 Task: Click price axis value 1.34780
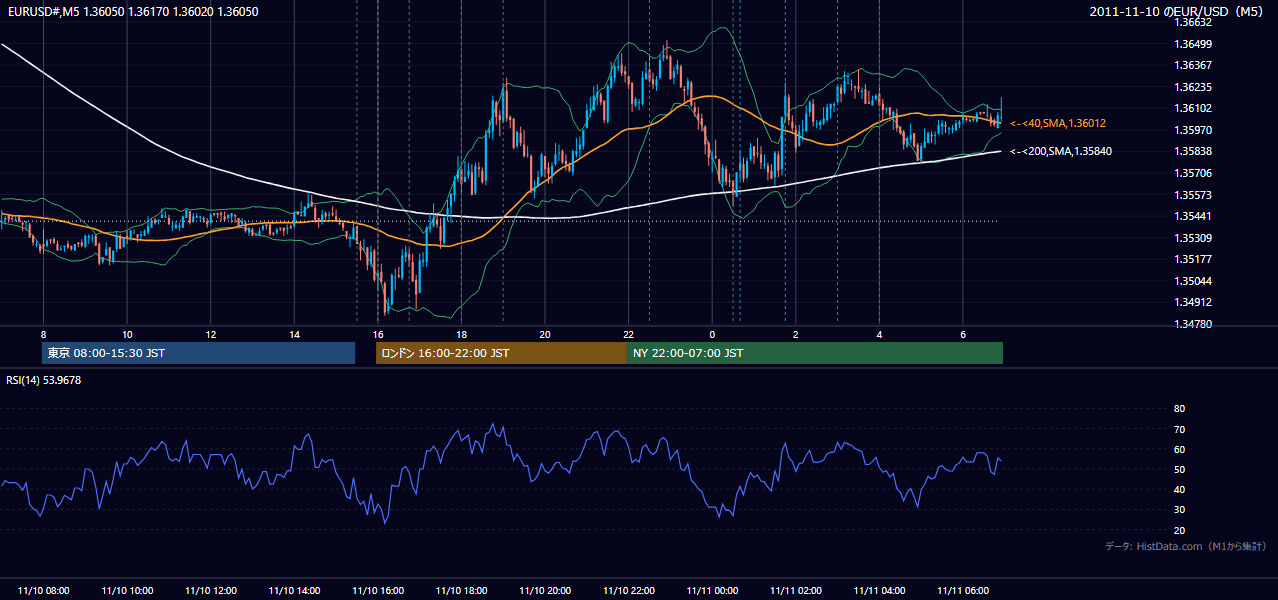pyautogui.click(x=1194, y=324)
